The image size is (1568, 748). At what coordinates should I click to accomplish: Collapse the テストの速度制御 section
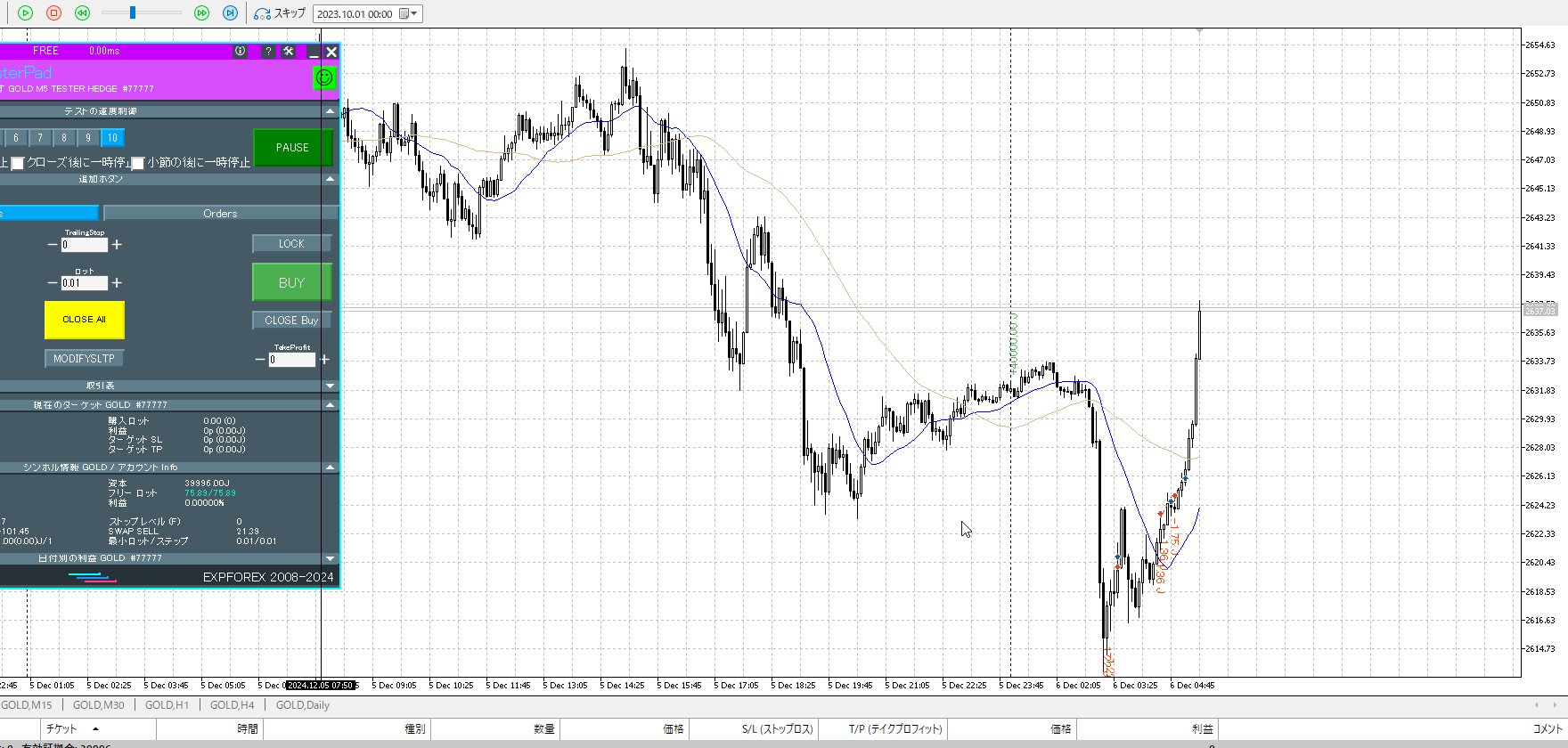pyautogui.click(x=331, y=111)
